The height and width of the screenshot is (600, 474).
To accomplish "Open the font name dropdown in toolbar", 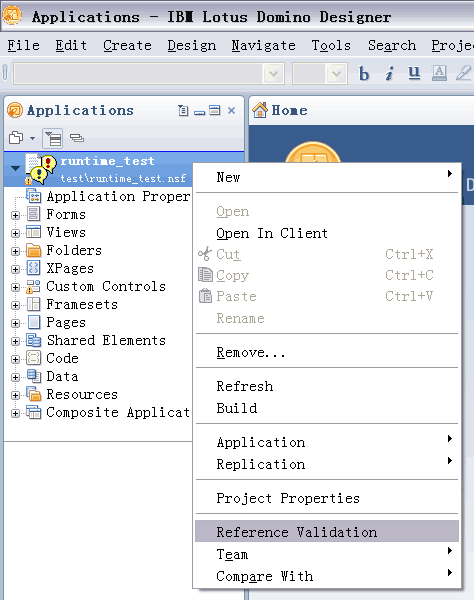I will pyautogui.click(x=273, y=73).
